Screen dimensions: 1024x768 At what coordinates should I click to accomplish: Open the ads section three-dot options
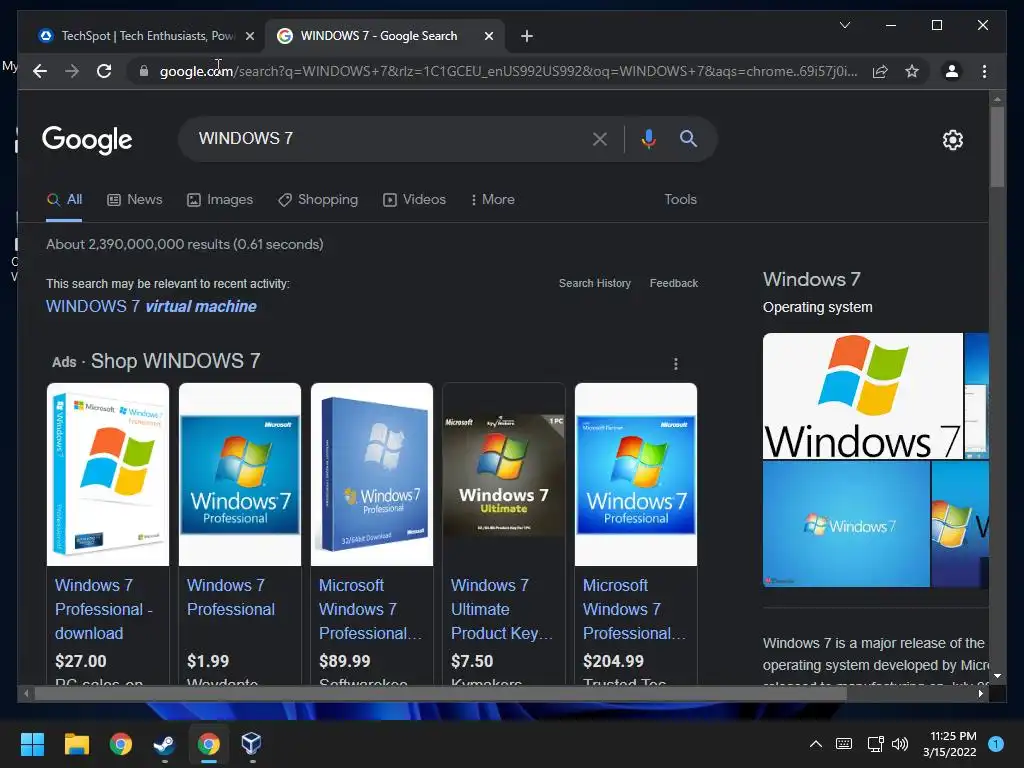[675, 364]
